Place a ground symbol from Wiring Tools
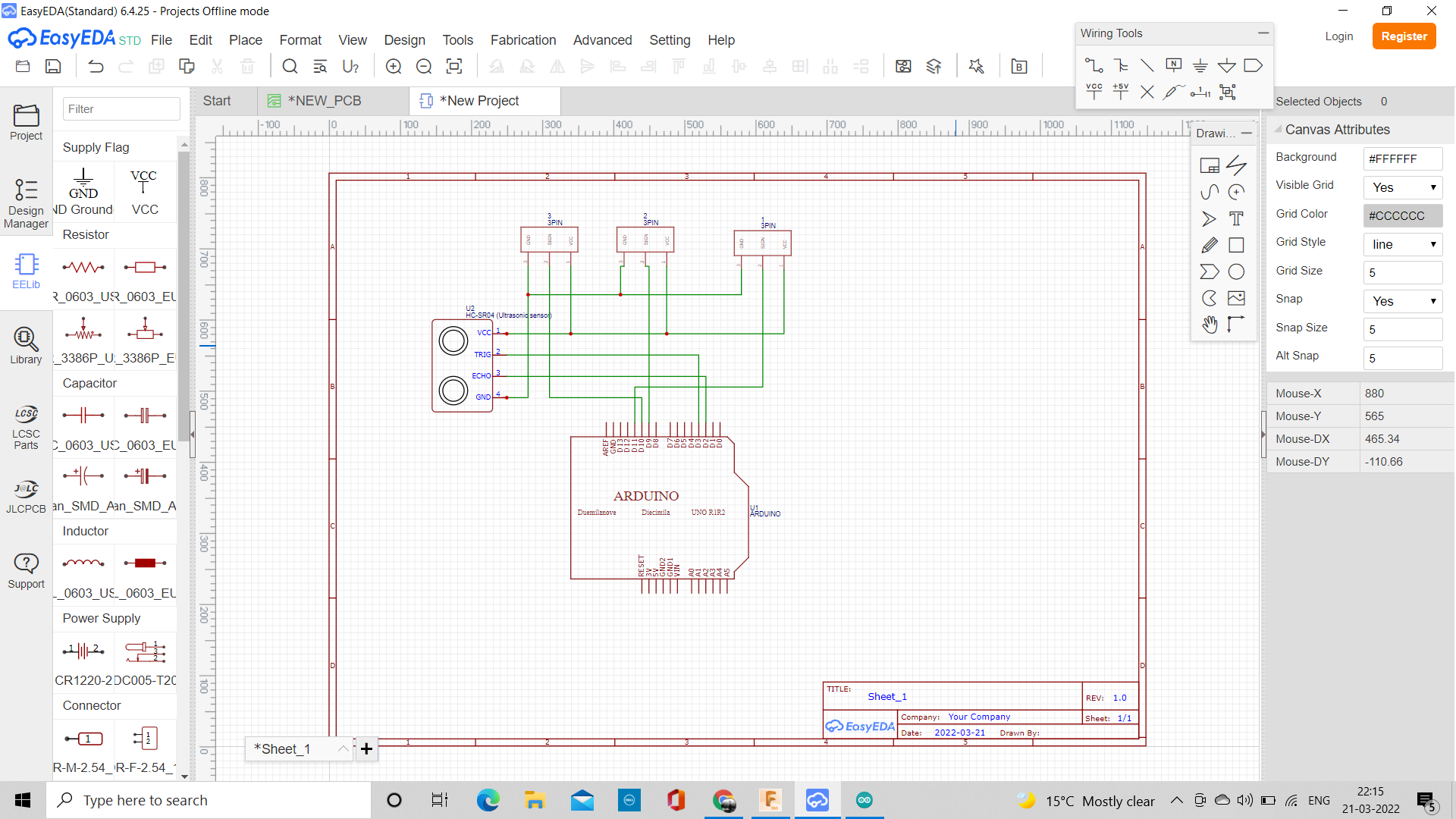This screenshot has width=1456, height=819. pyautogui.click(x=1200, y=65)
